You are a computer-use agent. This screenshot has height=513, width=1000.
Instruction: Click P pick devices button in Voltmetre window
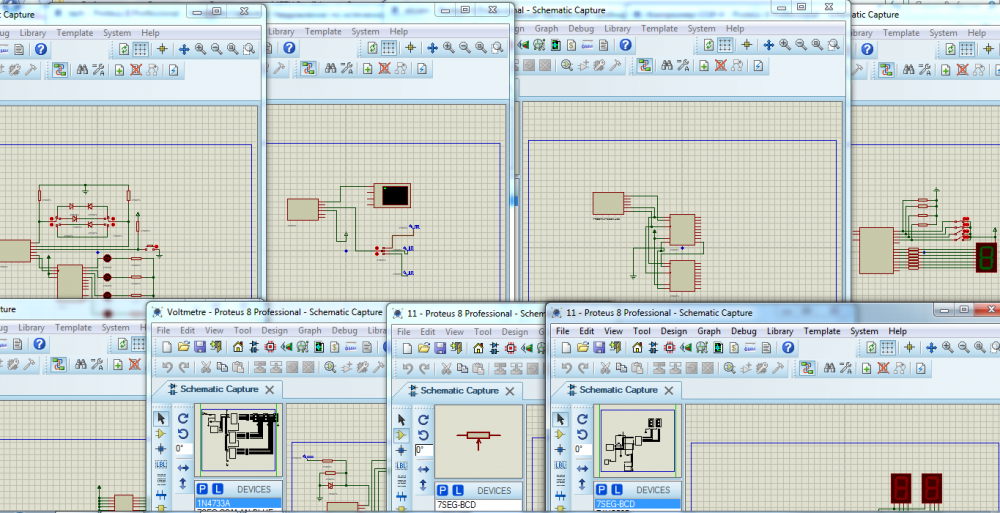coord(203,490)
